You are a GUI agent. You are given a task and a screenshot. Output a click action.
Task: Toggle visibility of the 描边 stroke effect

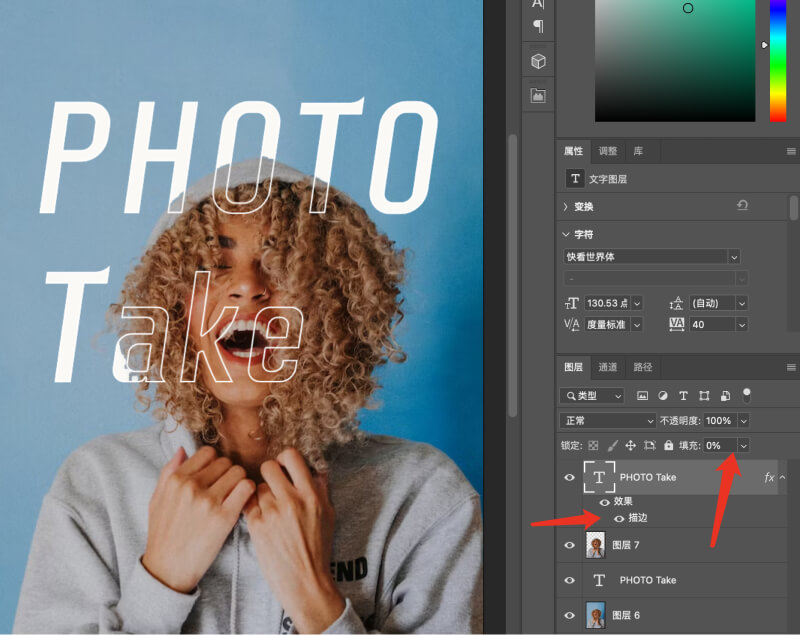pyautogui.click(x=619, y=518)
